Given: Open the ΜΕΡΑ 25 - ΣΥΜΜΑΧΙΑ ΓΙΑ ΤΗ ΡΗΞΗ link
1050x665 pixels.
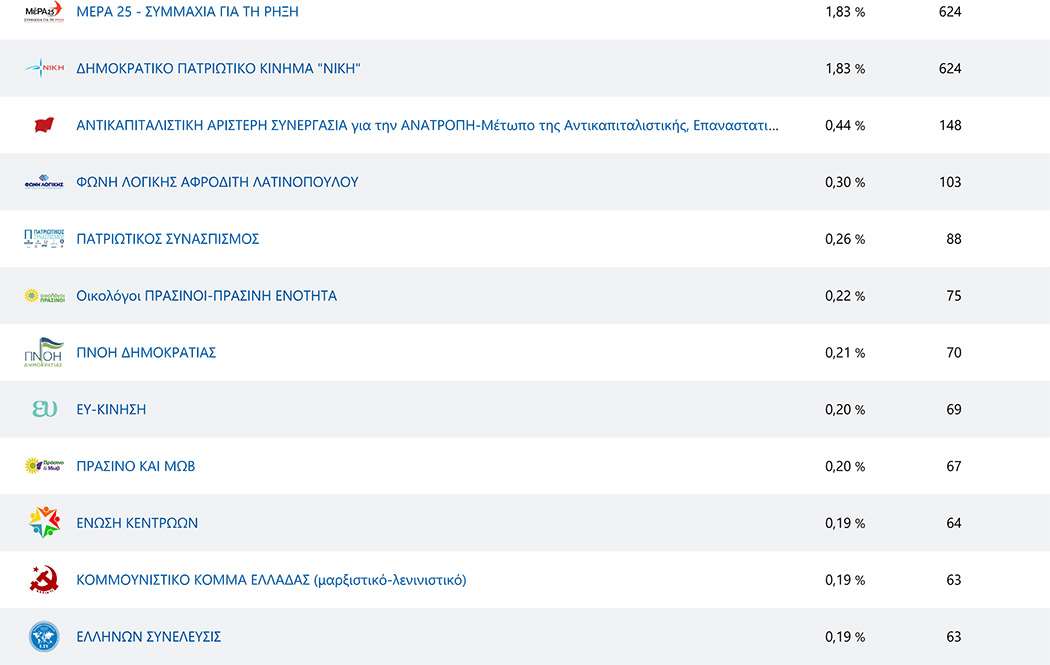Looking at the screenshot, I should (188, 11).
